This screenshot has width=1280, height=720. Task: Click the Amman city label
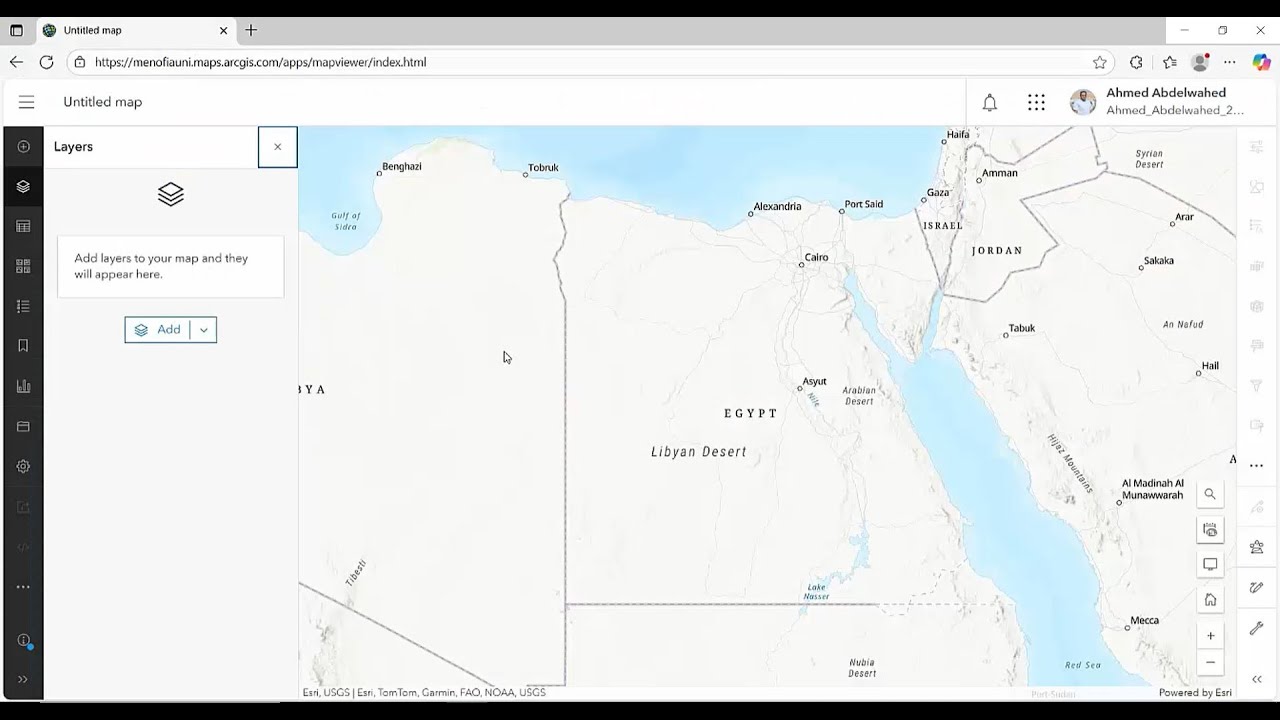(1000, 173)
